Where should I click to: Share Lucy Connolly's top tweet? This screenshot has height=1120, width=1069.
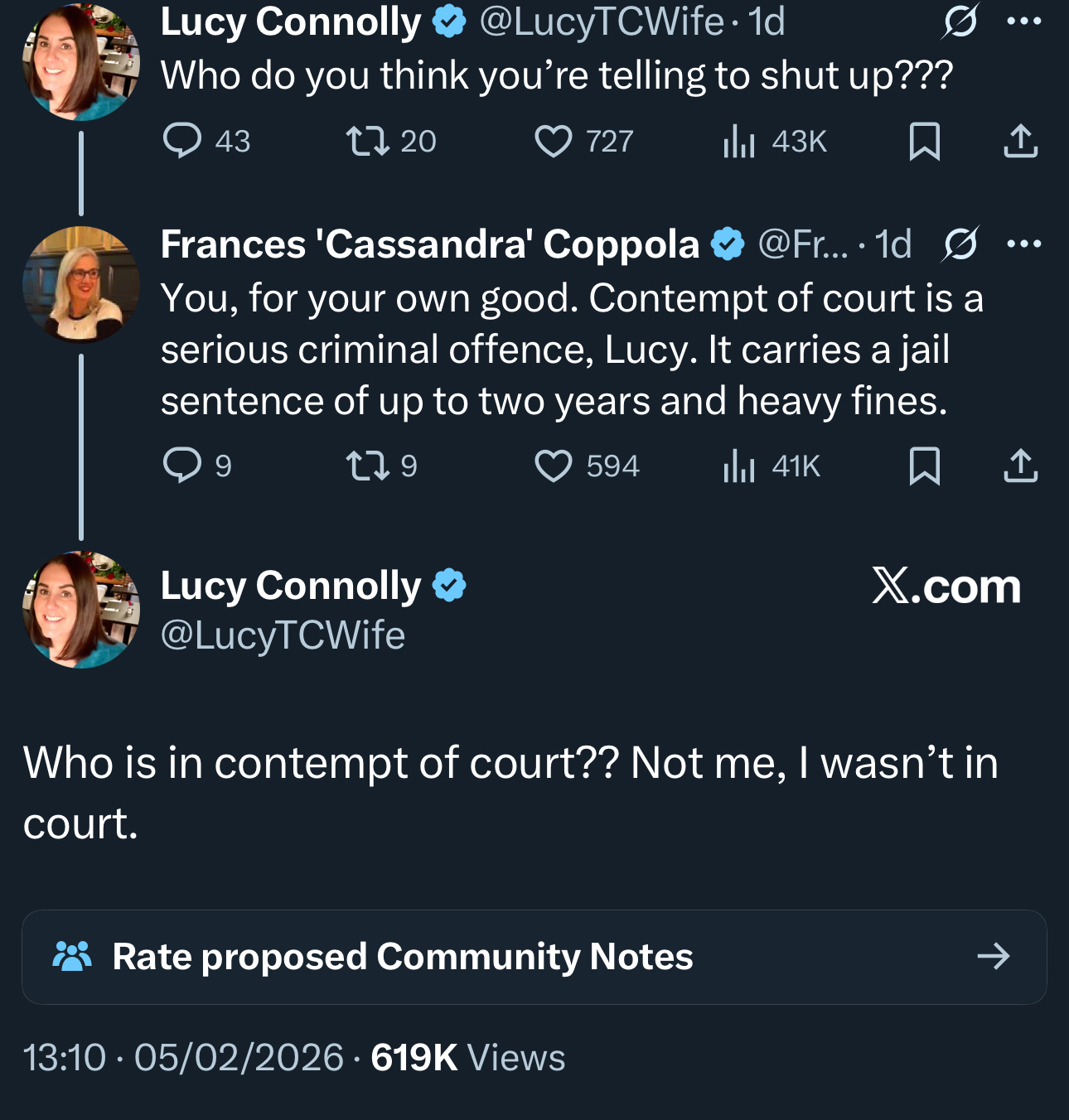coord(1020,141)
